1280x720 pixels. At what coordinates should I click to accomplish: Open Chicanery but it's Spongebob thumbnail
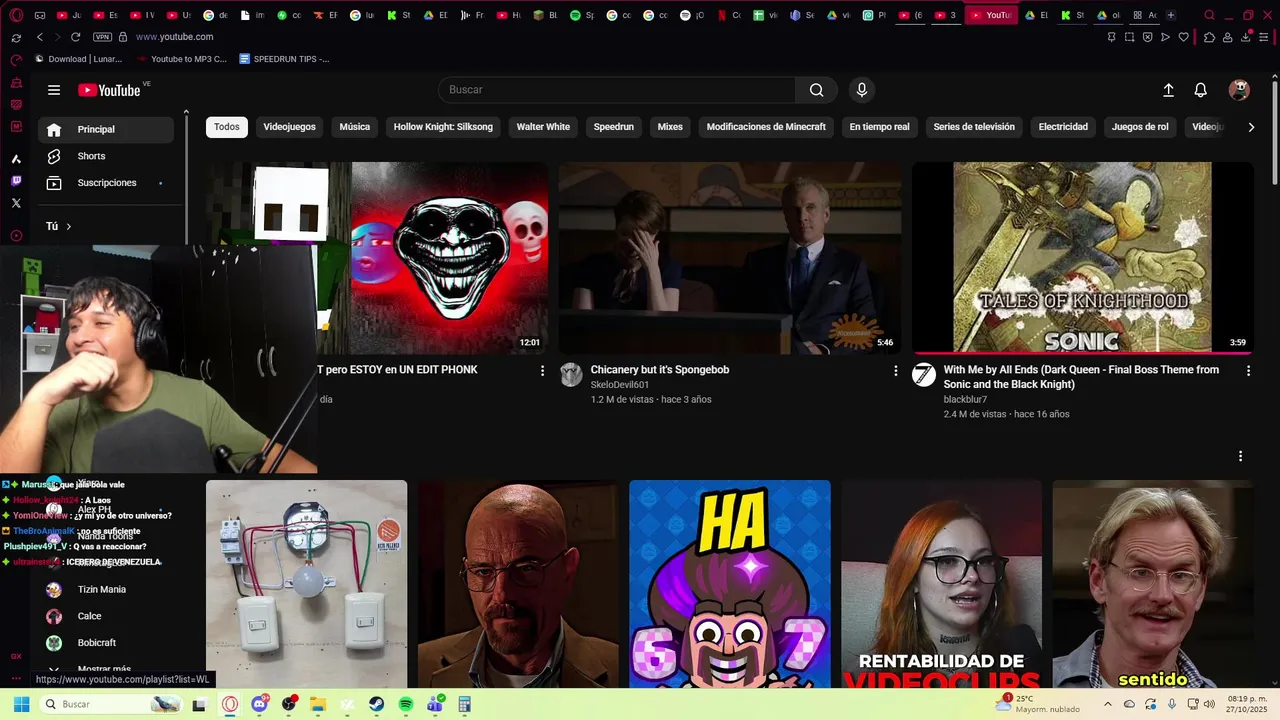pos(729,257)
